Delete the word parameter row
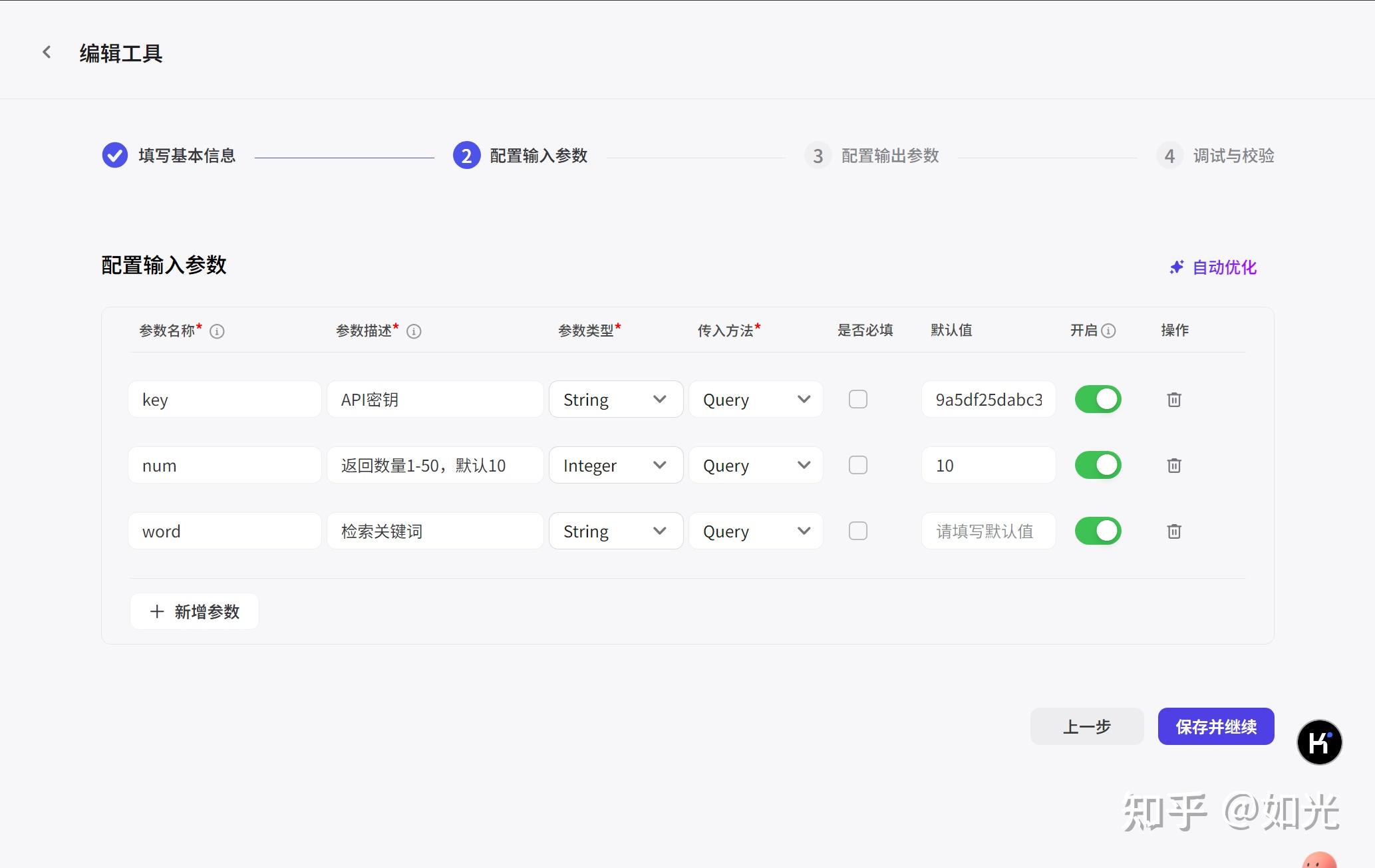This screenshot has width=1375, height=868. (1174, 531)
